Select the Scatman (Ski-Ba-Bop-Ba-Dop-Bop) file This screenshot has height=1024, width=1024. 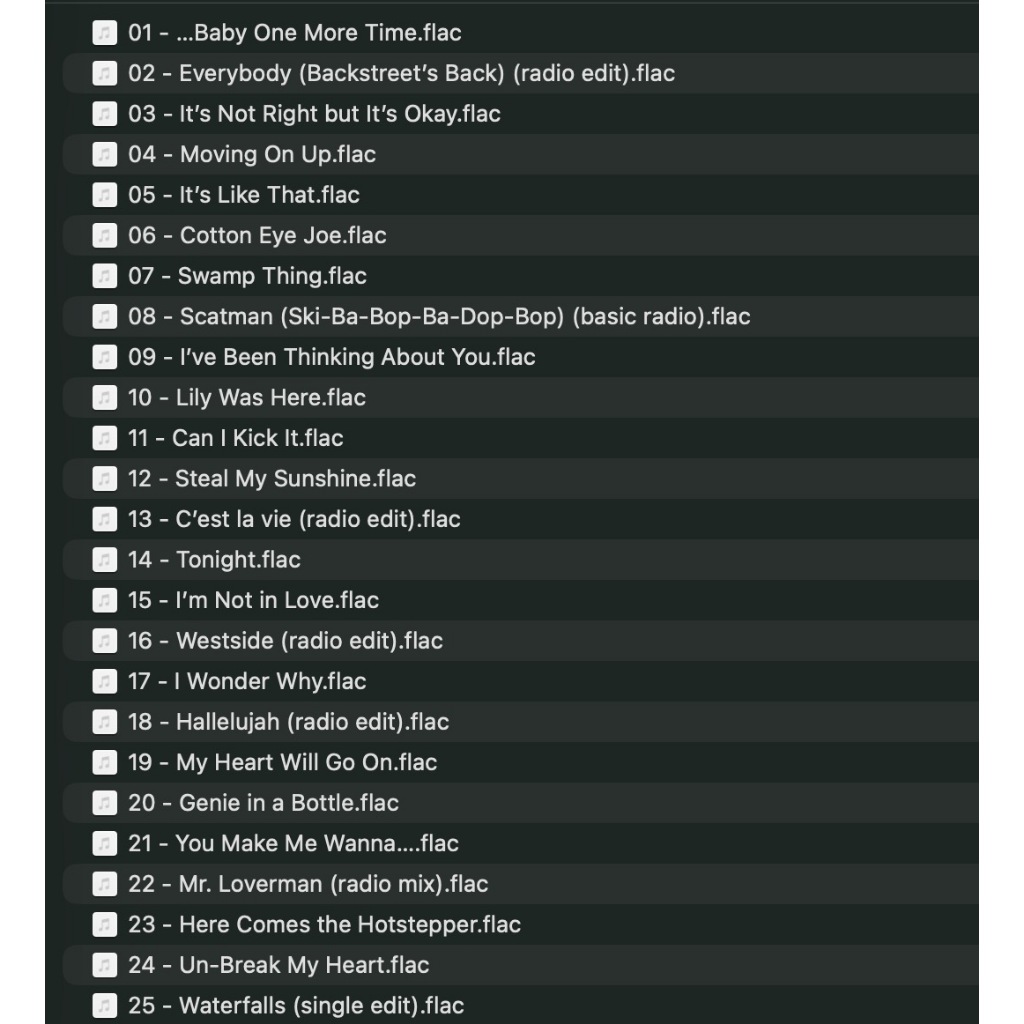tap(520, 316)
